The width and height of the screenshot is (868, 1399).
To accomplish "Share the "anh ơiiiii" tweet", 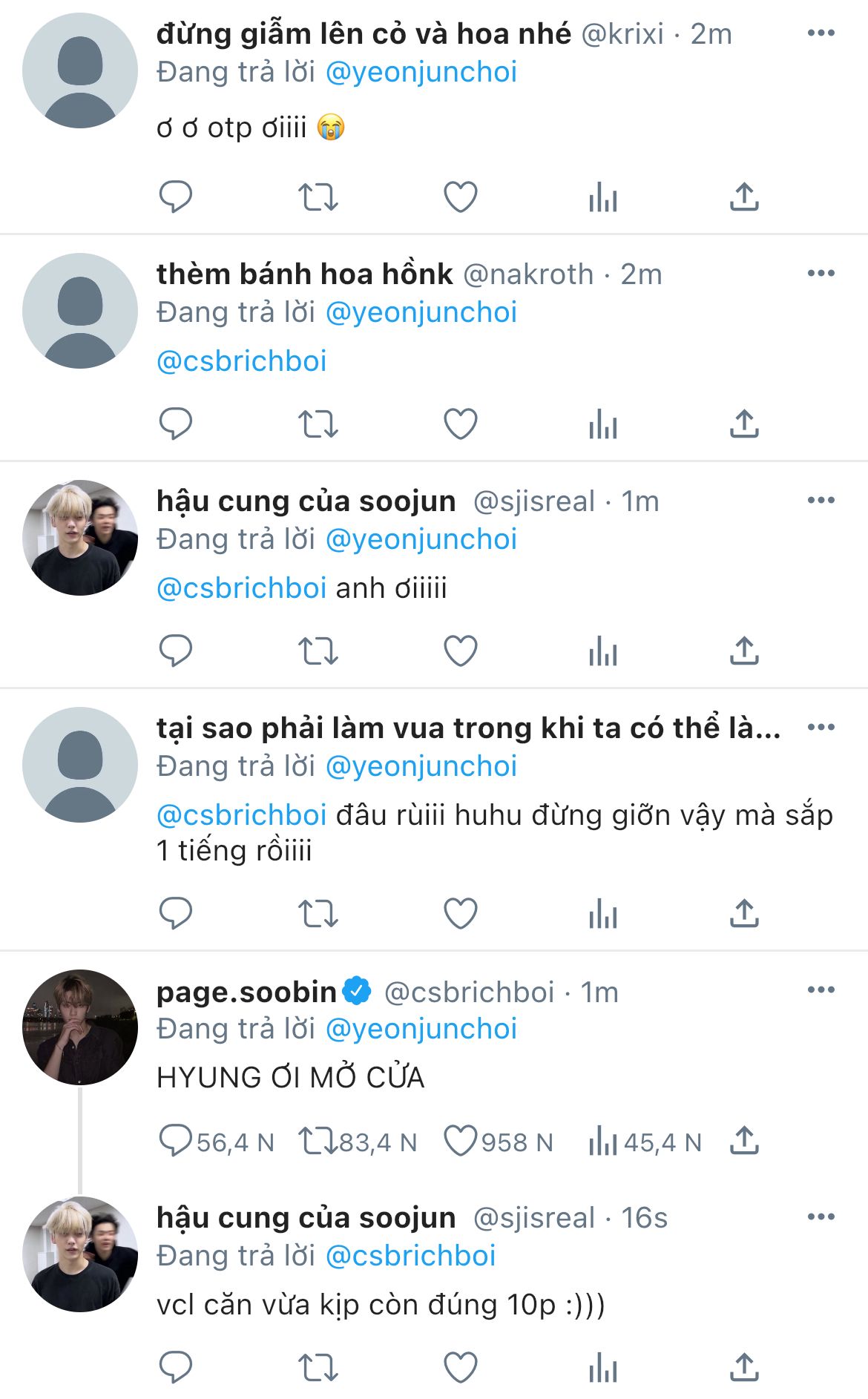I will pyautogui.click(x=744, y=651).
